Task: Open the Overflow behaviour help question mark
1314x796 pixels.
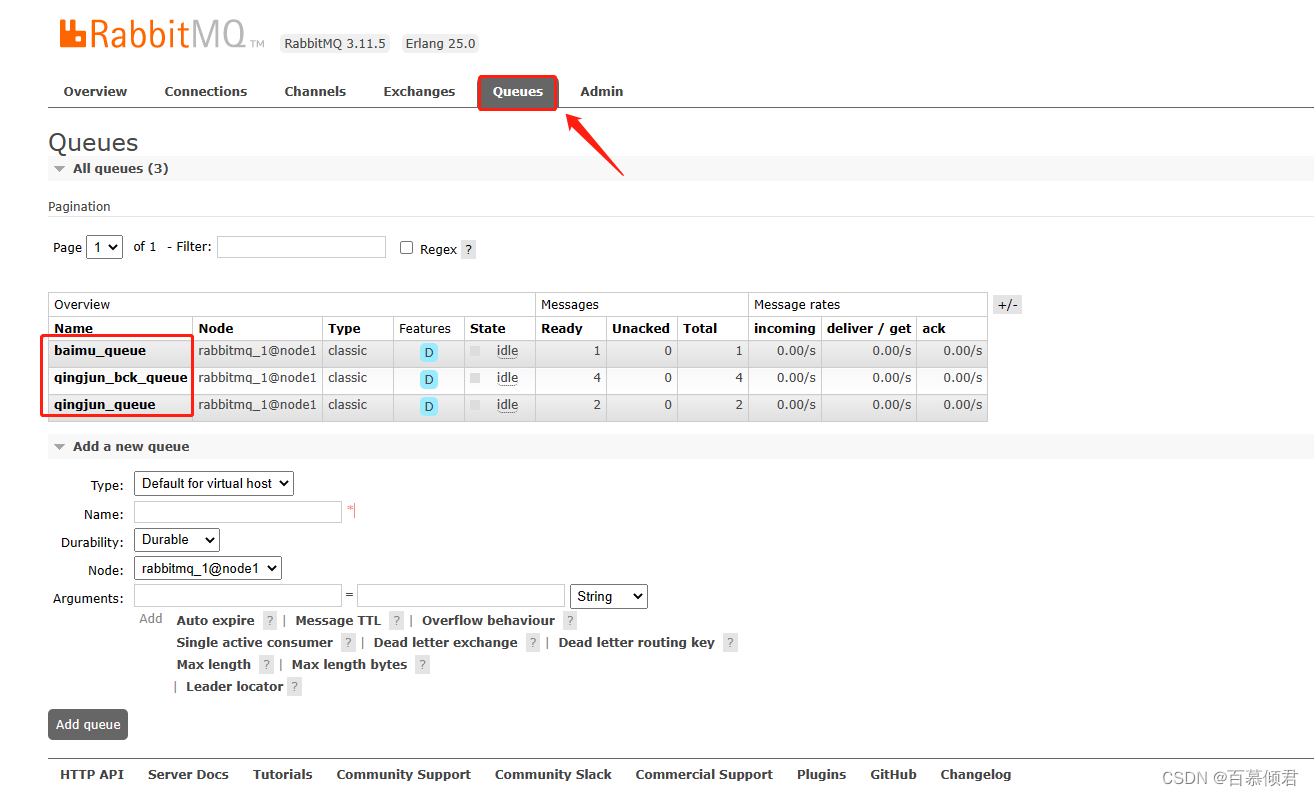Action: (570, 621)
